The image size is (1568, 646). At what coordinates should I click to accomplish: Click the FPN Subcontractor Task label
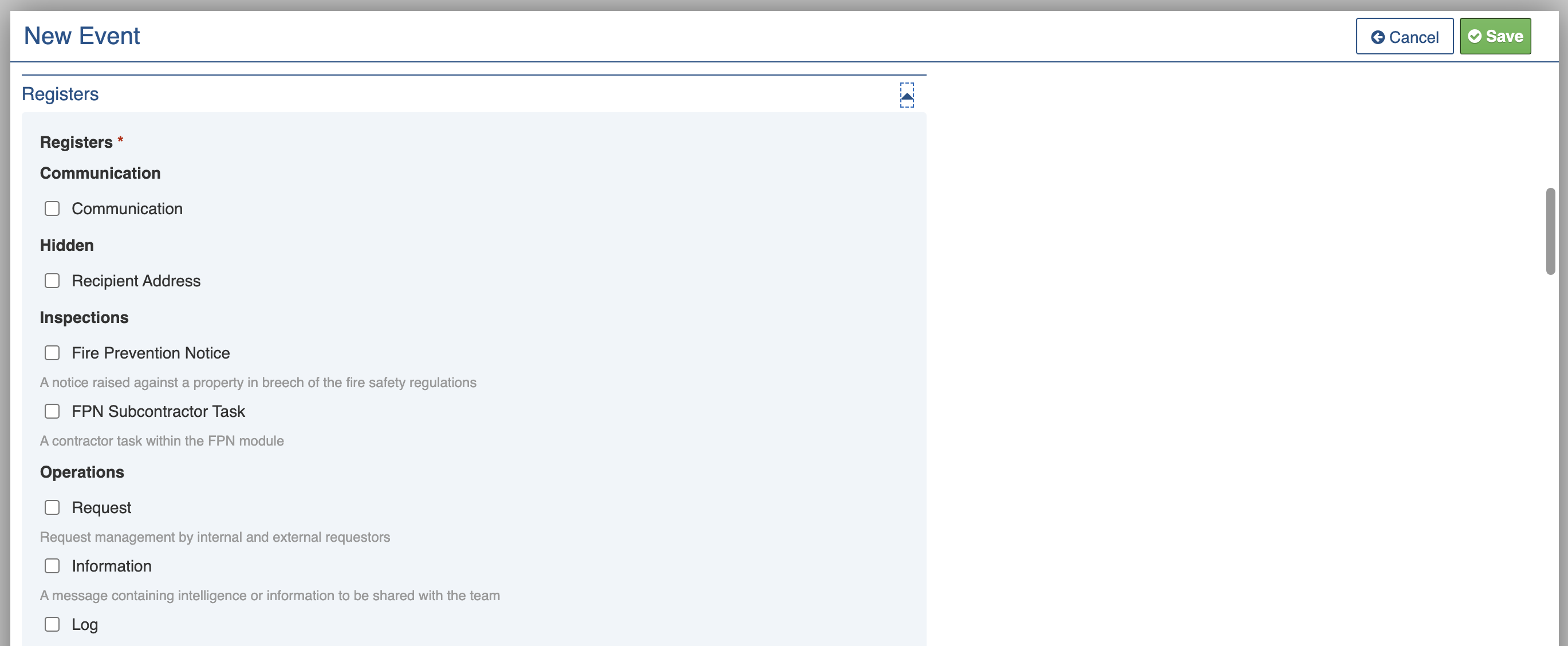158,412
